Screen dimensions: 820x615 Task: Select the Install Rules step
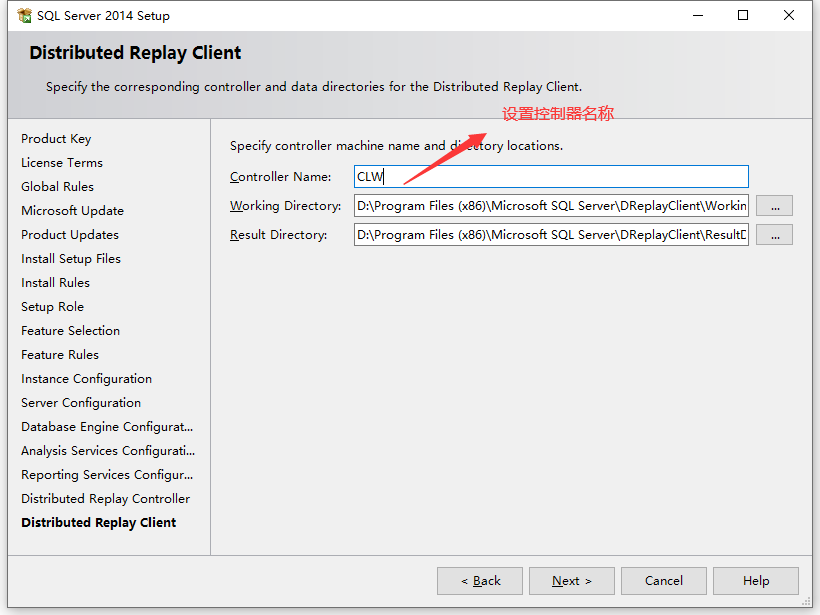55,283
